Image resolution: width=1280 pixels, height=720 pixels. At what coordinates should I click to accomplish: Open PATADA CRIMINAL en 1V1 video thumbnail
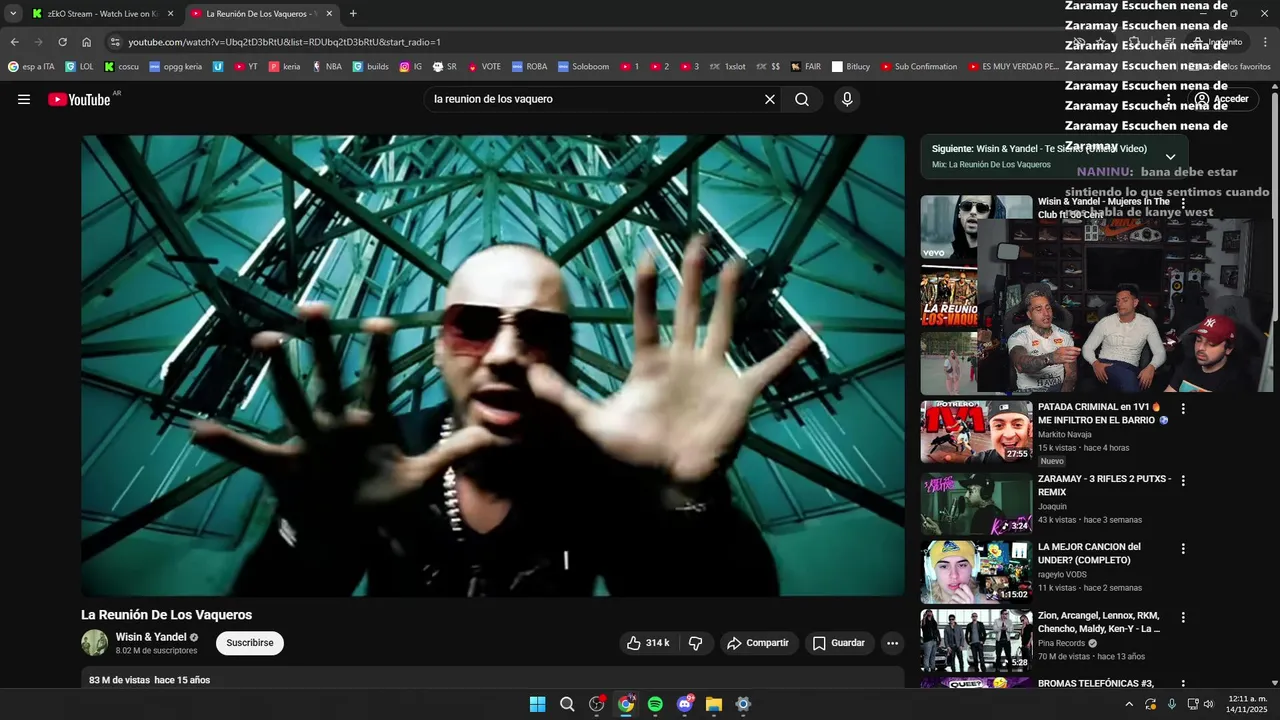(x=976, y=432)
